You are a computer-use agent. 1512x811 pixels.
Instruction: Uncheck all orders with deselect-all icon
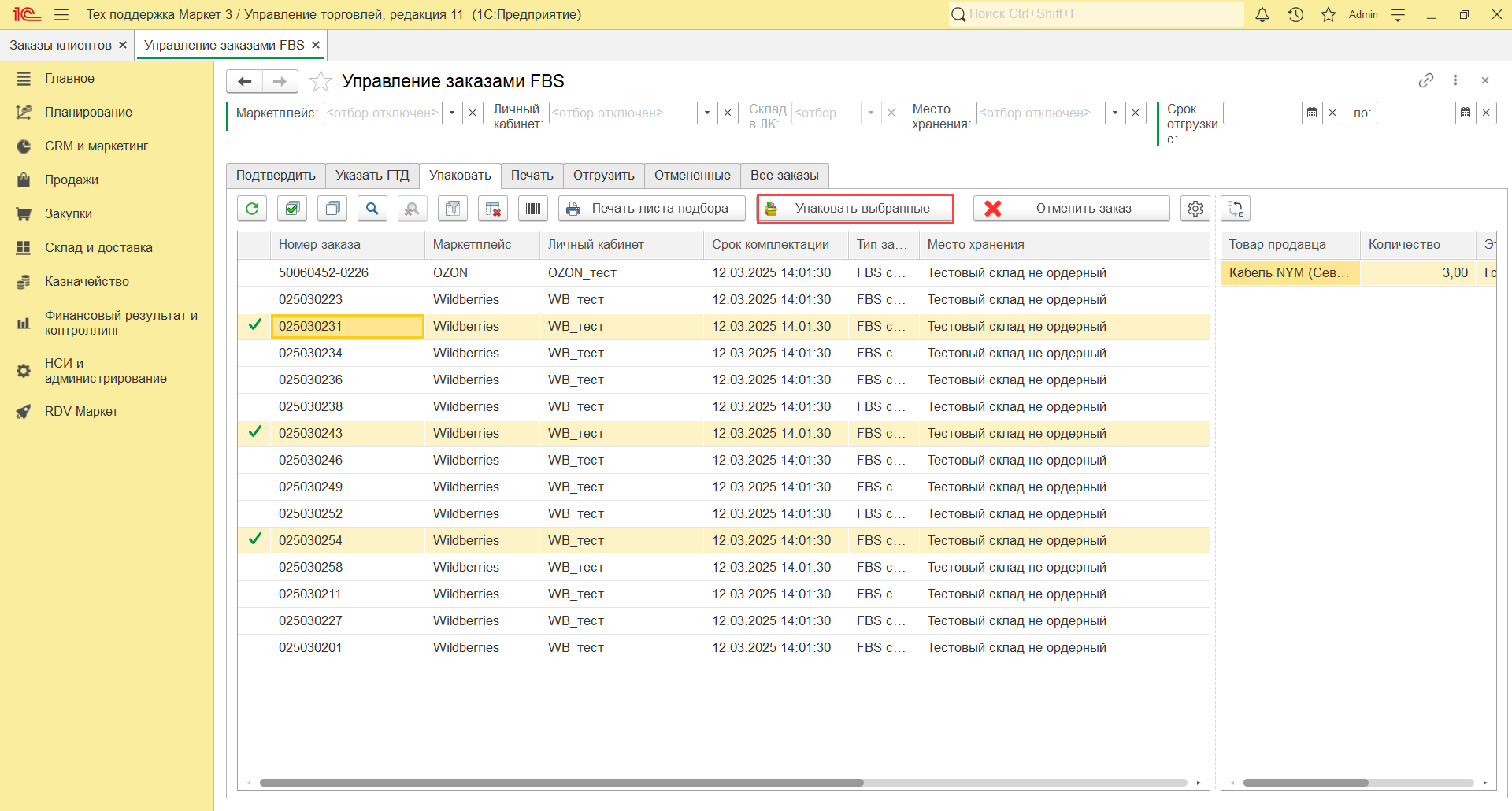tap(332, 209)
